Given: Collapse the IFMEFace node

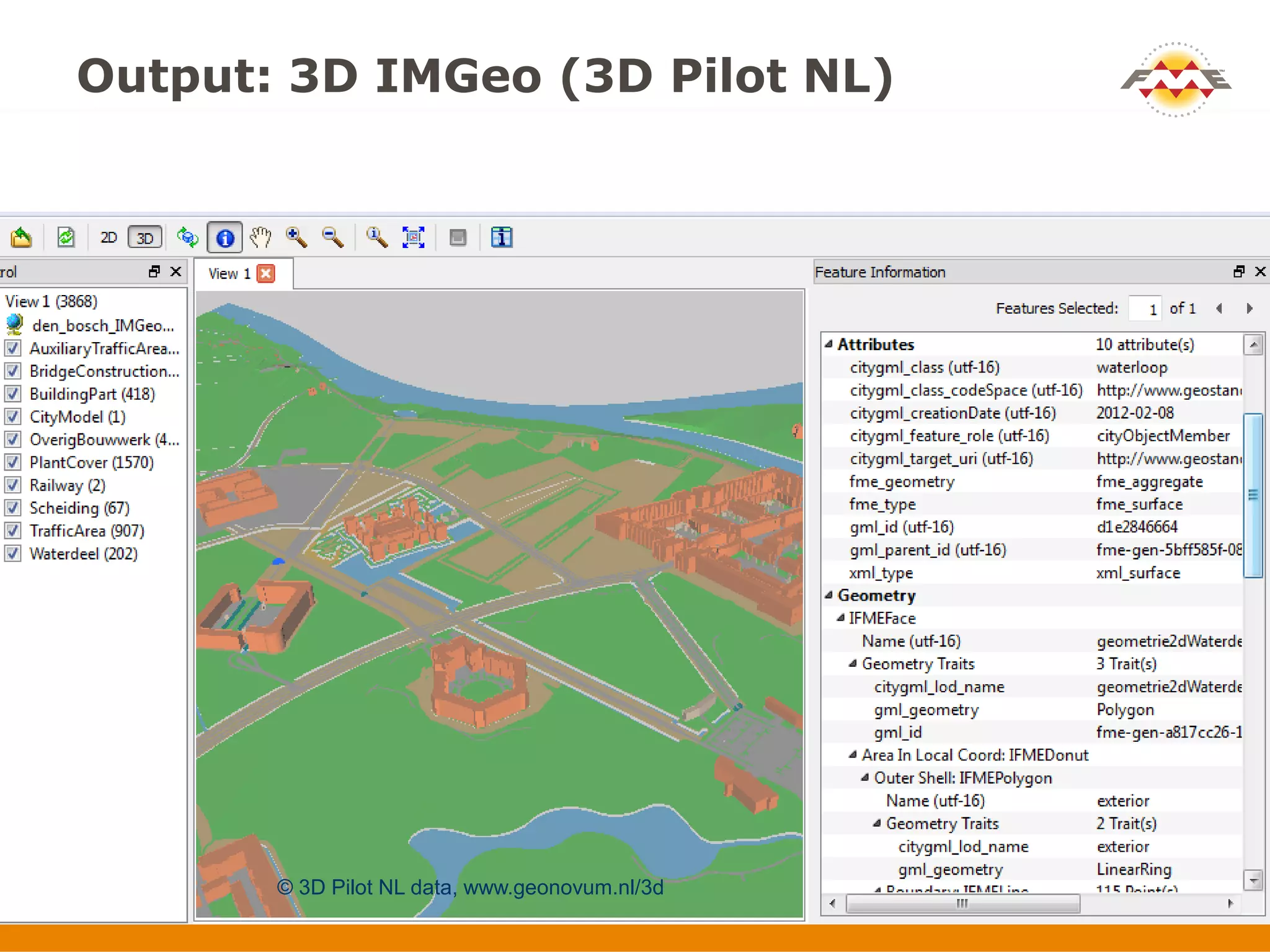Looking at the screenshot, I should click(x=840, y=618).
